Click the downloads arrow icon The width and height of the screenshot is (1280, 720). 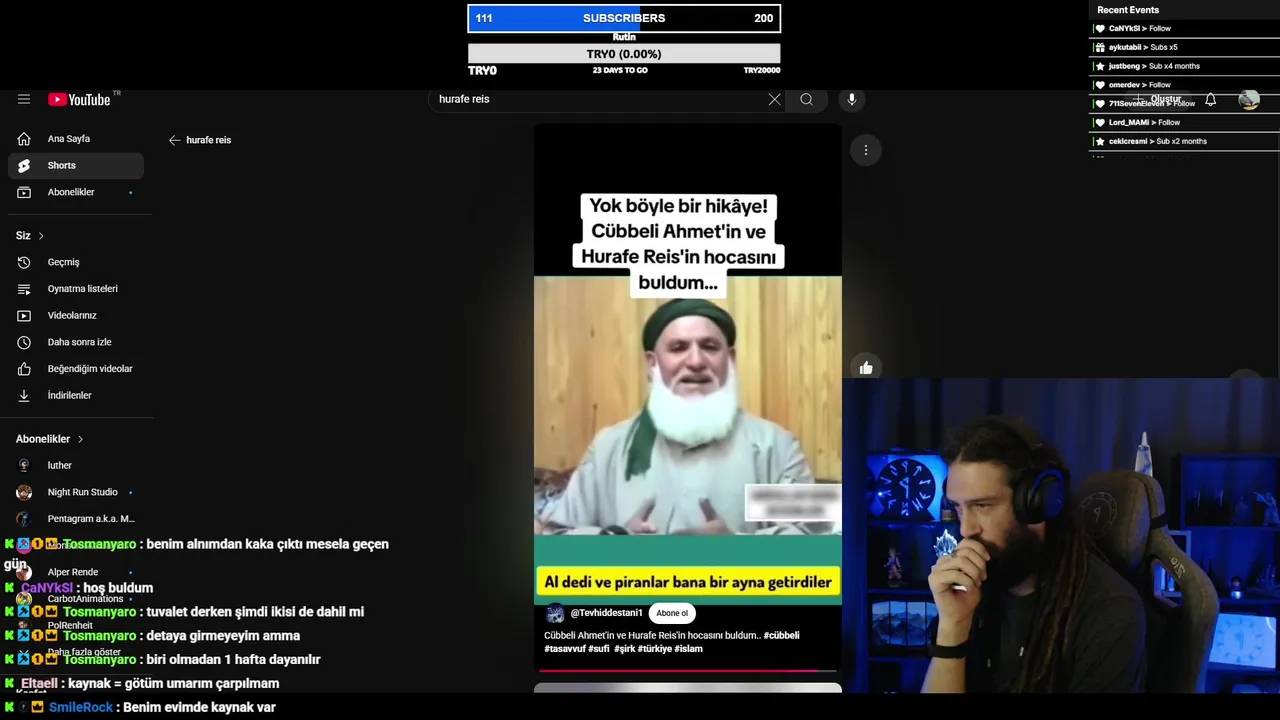24,395
